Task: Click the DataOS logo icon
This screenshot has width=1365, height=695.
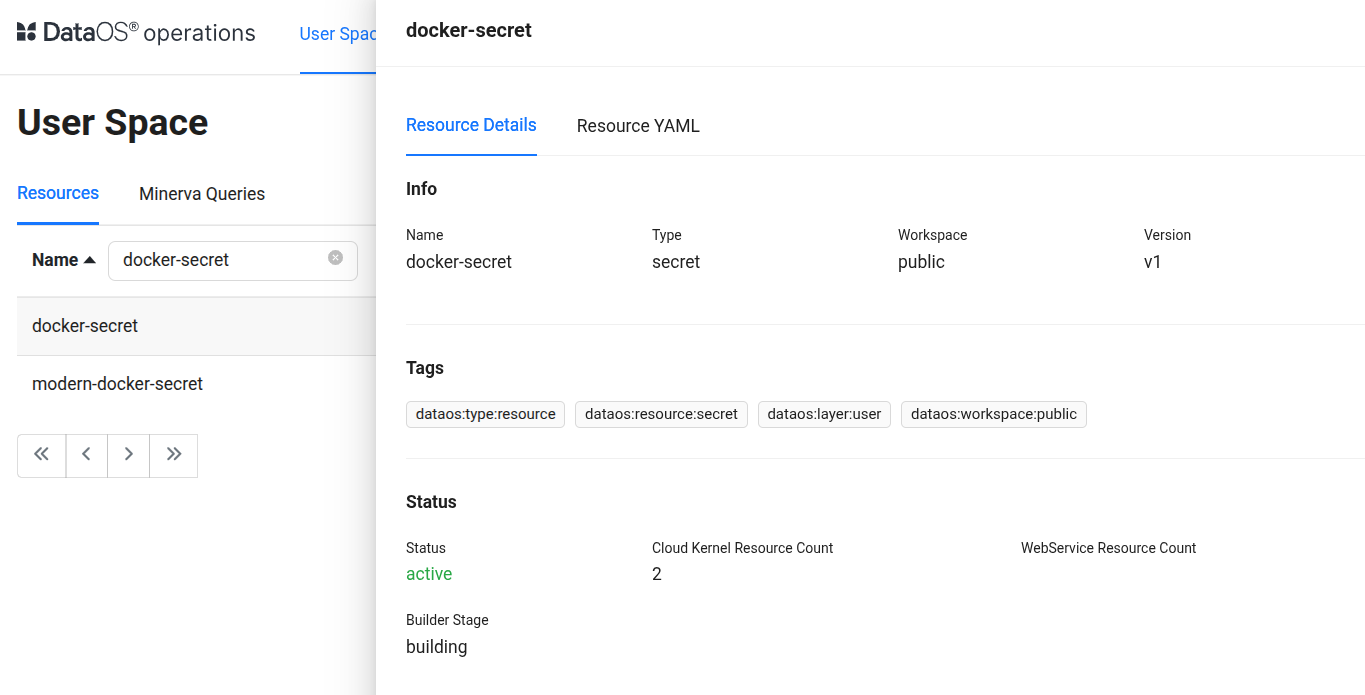Action: 27,33
